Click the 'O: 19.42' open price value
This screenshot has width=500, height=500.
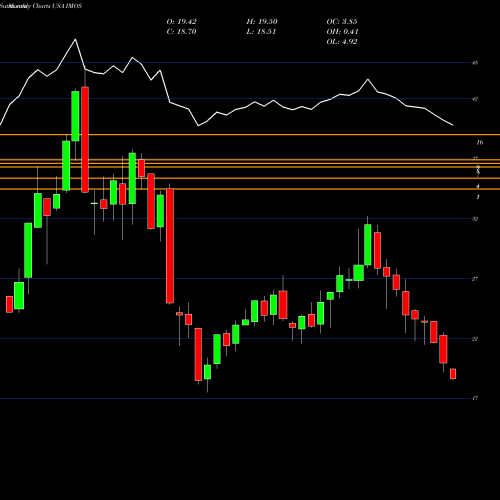181,22
